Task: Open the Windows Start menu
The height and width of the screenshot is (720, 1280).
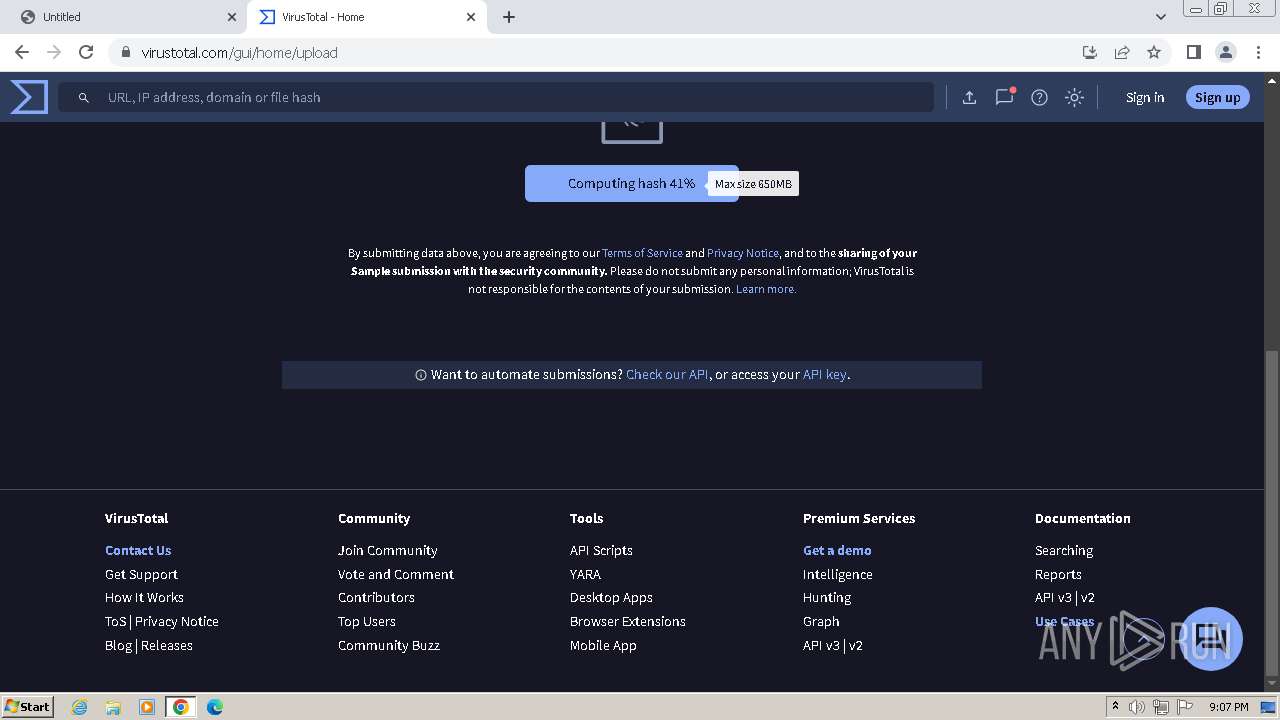Action: 27,706
